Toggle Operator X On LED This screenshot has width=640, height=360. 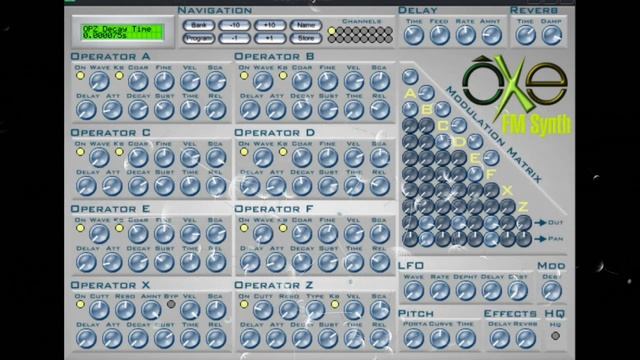coord(80,304)
